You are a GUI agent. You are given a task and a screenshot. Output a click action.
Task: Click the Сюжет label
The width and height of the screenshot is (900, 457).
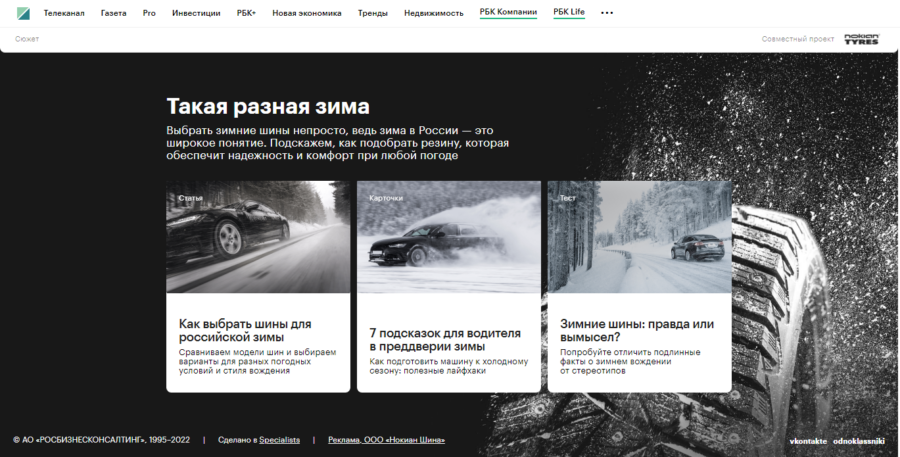pyautogui.click(x=27, y=39)
